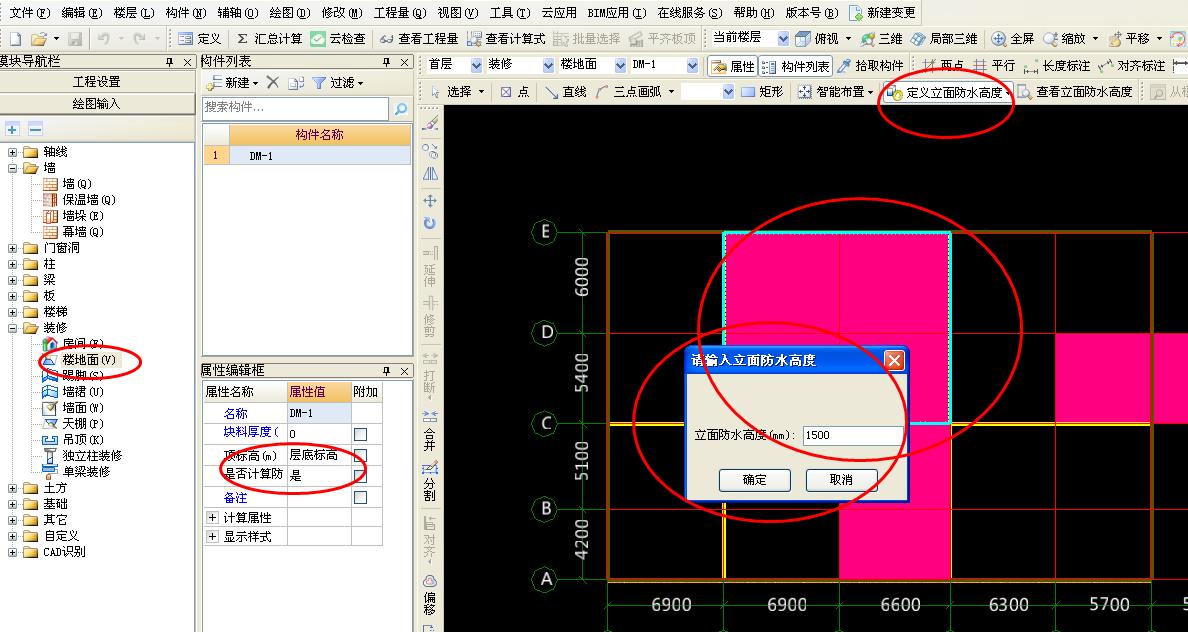This screenshot has height=632, width=1188.
Task: Click the 构件列表 toolbar button
Action: [796, 67]
